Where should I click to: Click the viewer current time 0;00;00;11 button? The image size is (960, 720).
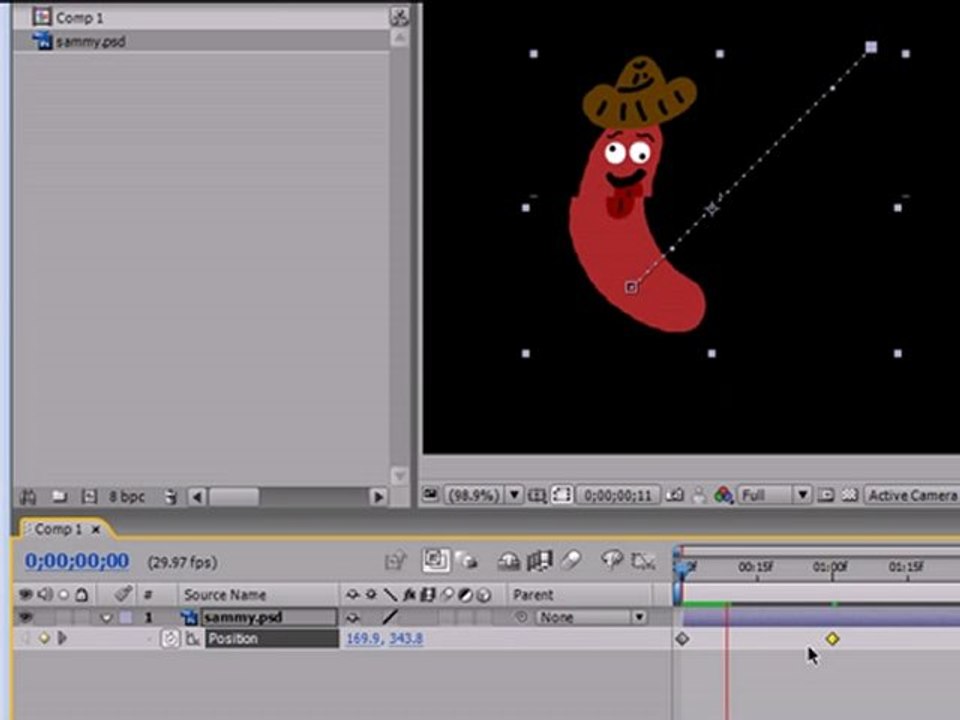click(x=618, y=495)
